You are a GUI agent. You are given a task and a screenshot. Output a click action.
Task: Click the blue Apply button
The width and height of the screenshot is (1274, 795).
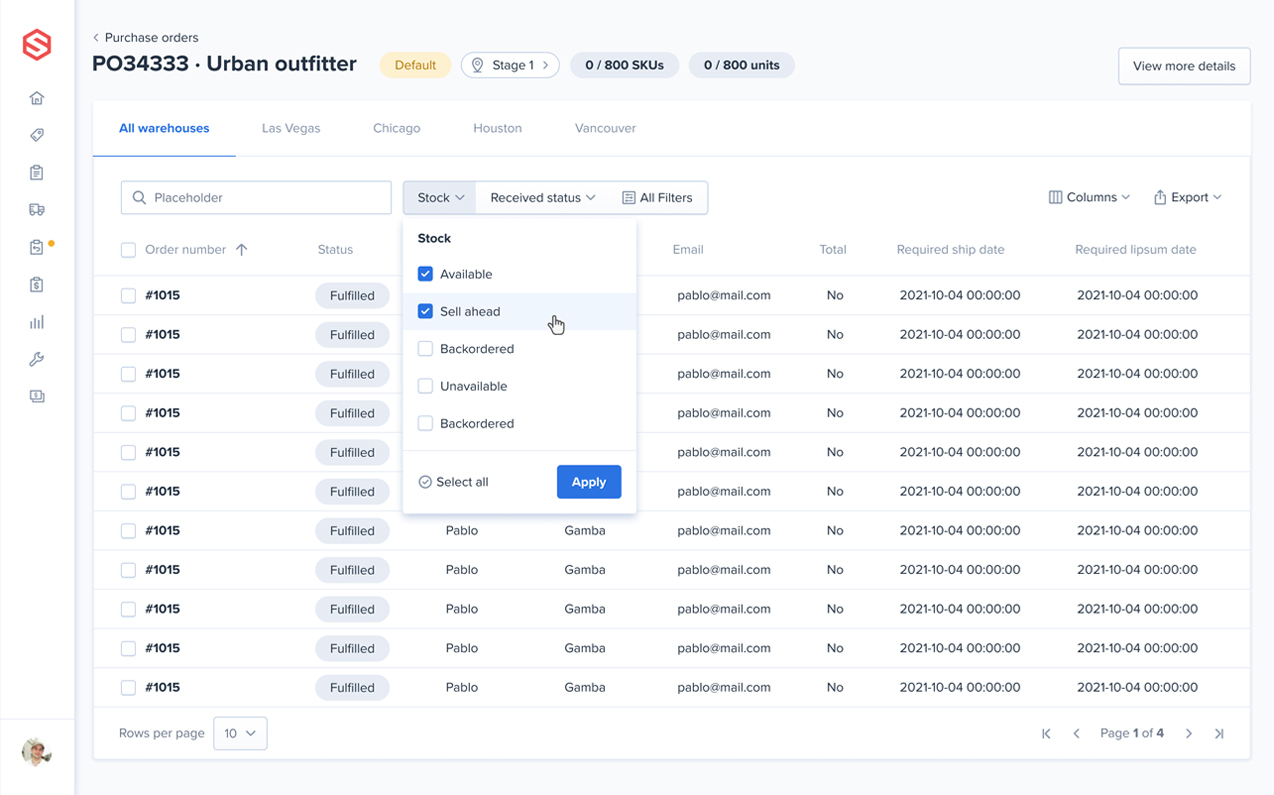pyautogui.click(x=588, y=482)
